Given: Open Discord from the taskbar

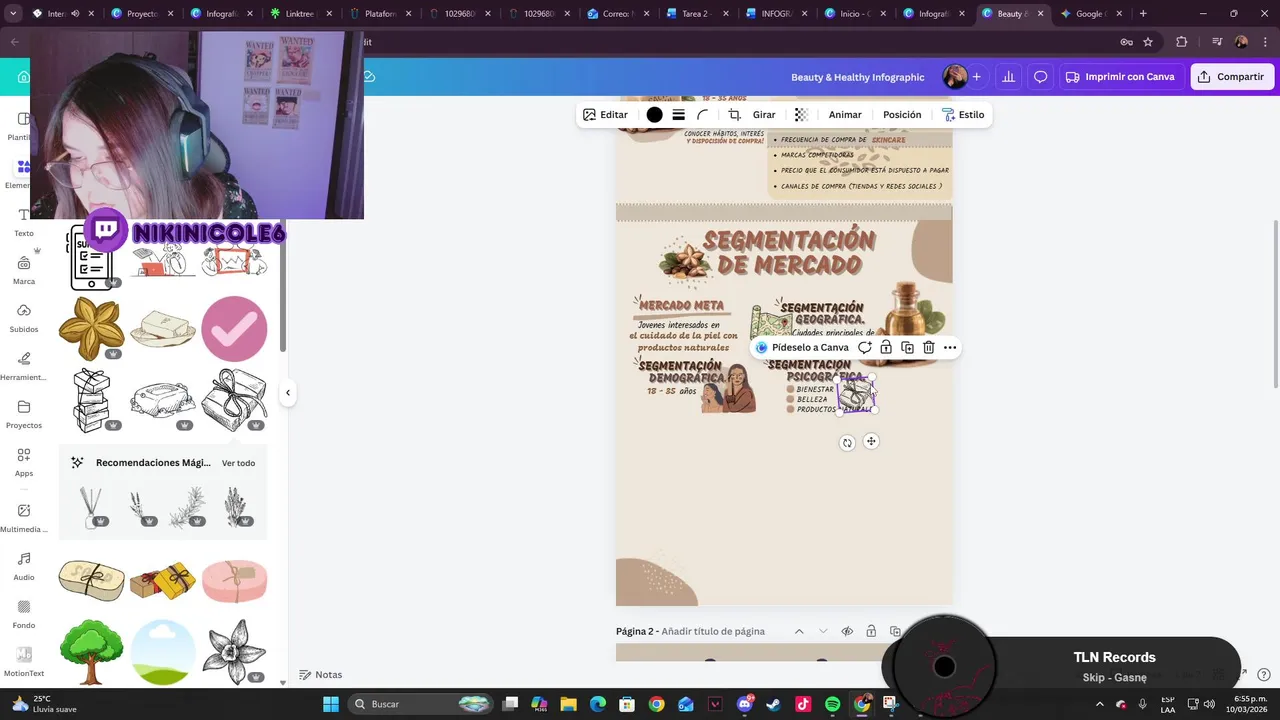Looking at the screenshot, I should (x=744, y=704).
